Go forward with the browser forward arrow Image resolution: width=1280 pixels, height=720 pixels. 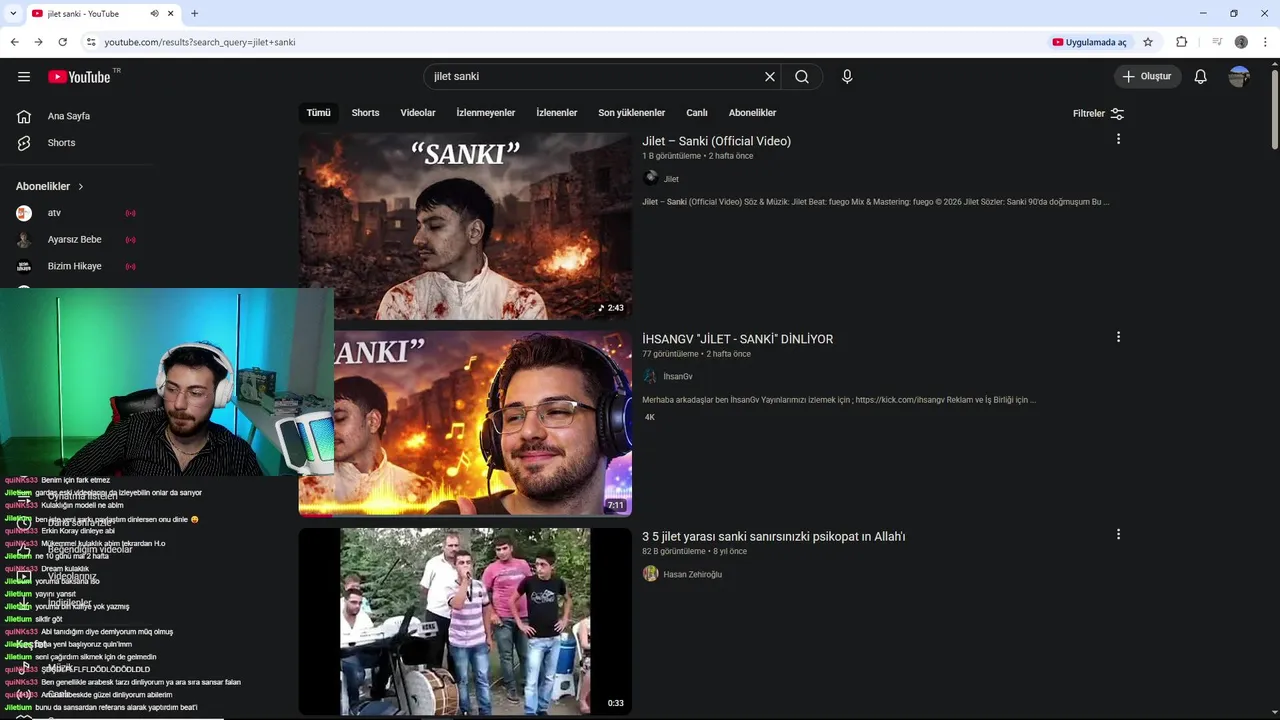tap(38, 42)
